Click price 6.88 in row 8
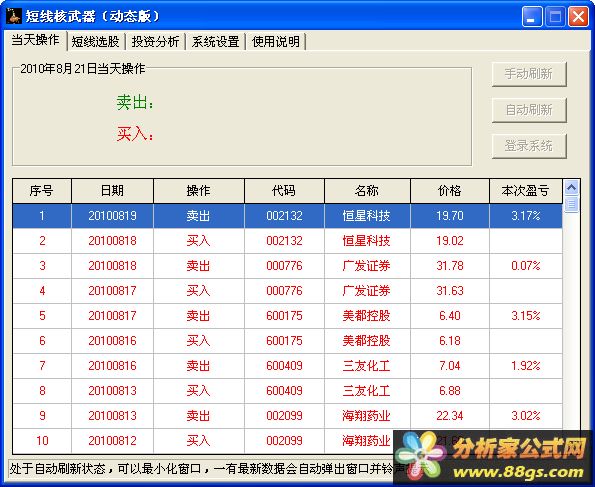595x487 pixels. pyautogui.click(x=450, y=391)
